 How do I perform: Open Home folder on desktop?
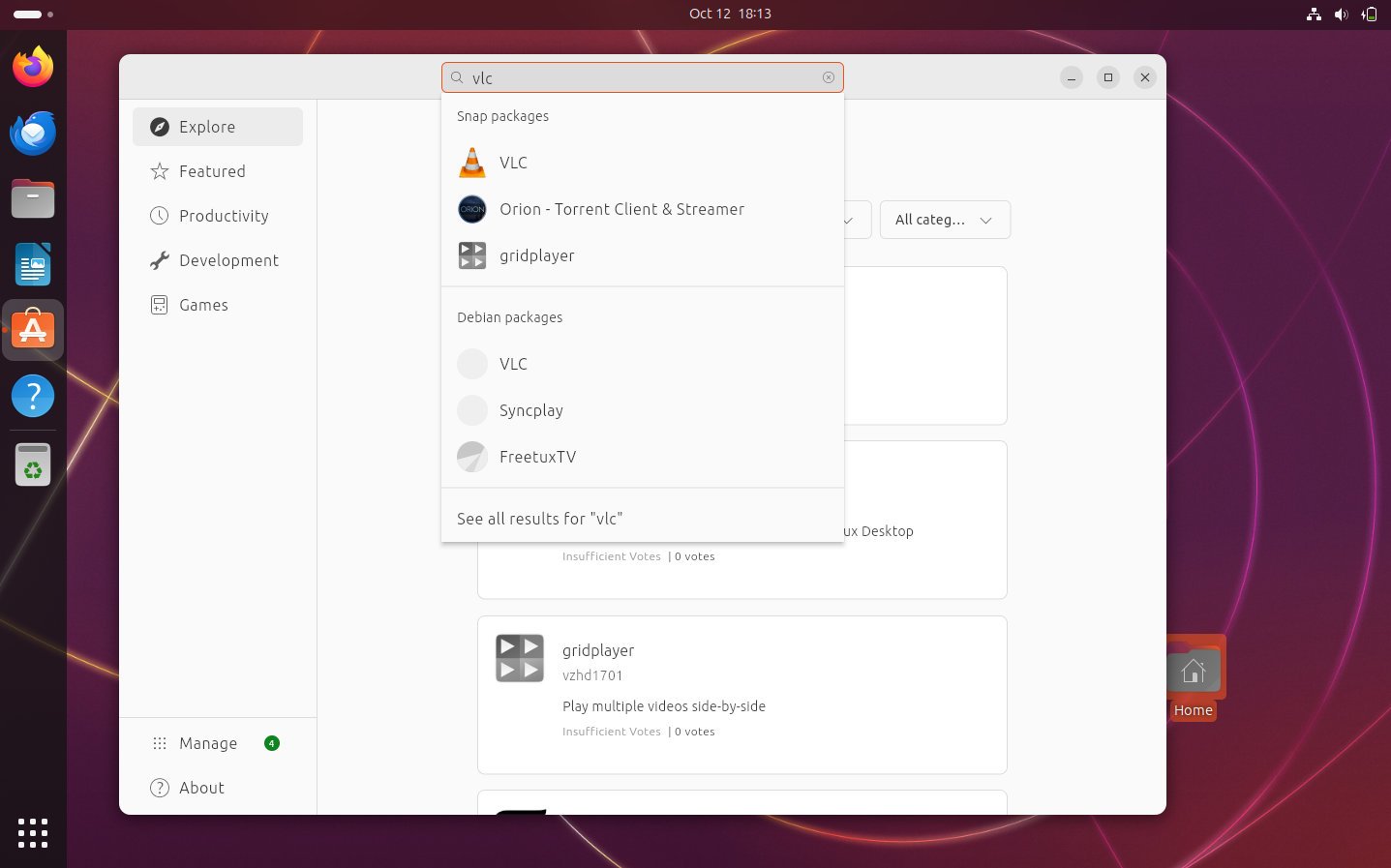[x=1193, y=677]
